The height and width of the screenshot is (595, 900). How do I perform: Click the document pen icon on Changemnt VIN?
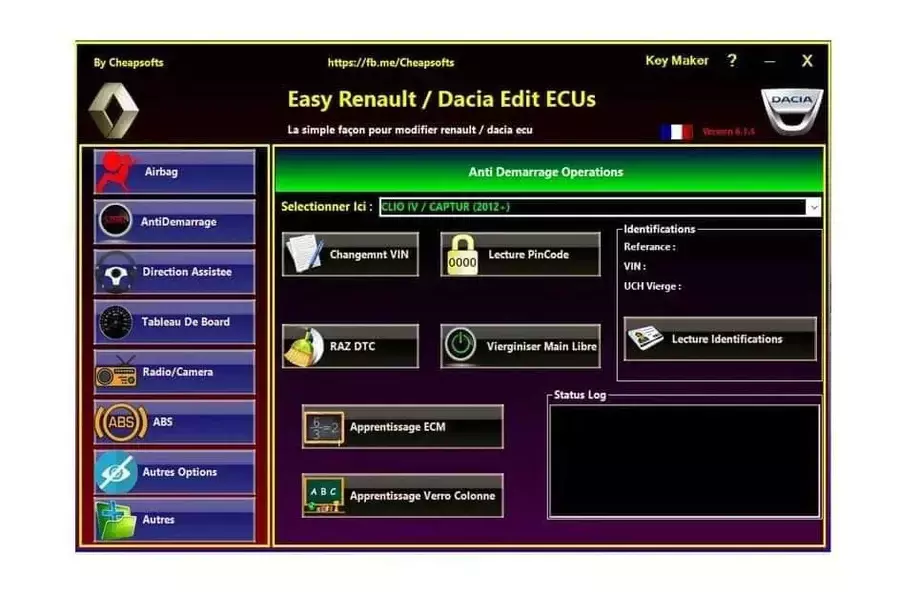[x=304, y=254]
